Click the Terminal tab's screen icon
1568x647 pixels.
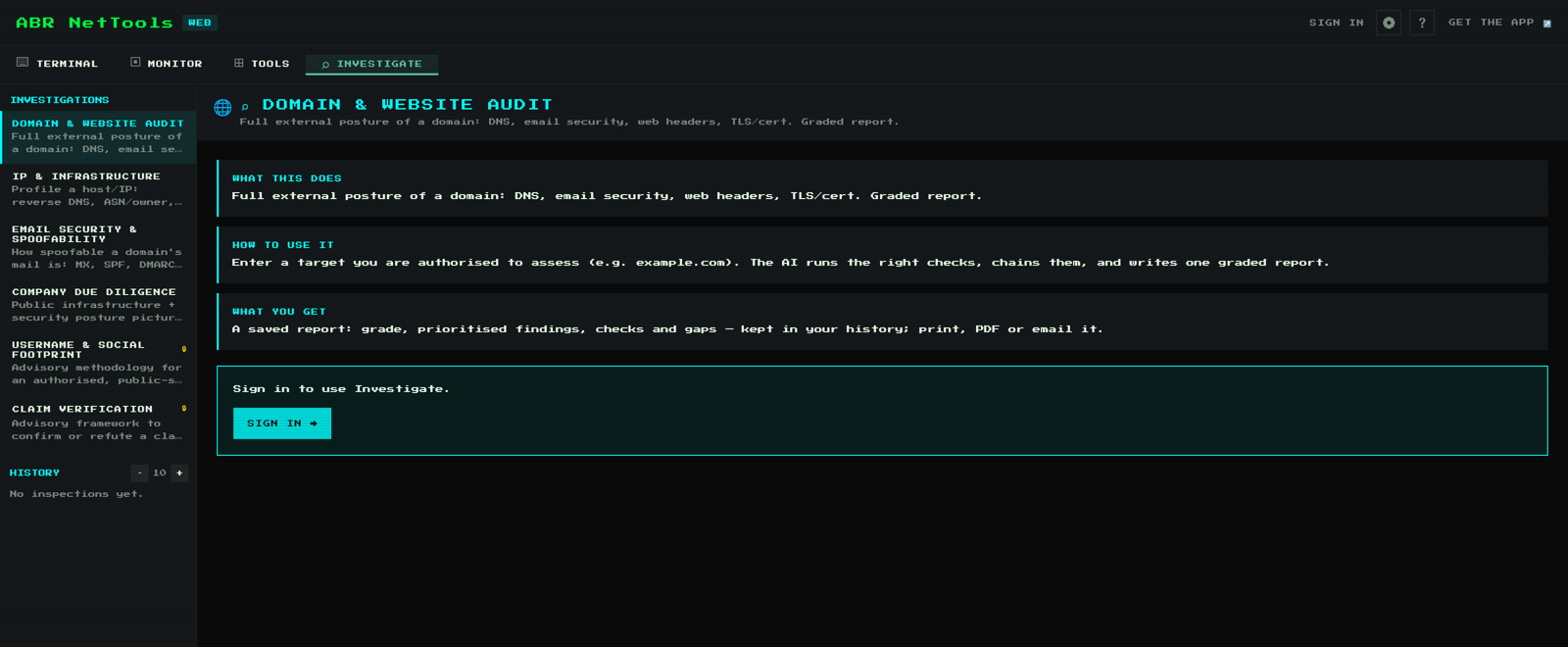23,63
